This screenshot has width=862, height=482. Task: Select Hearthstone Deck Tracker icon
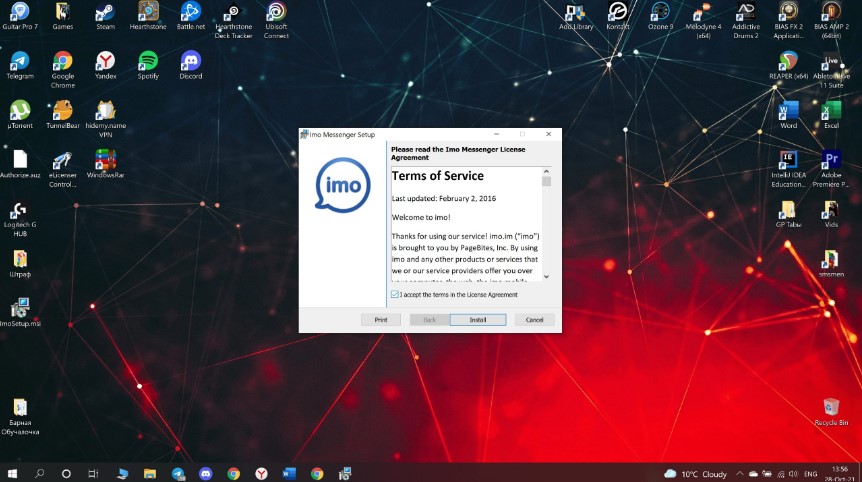point(233,20)
